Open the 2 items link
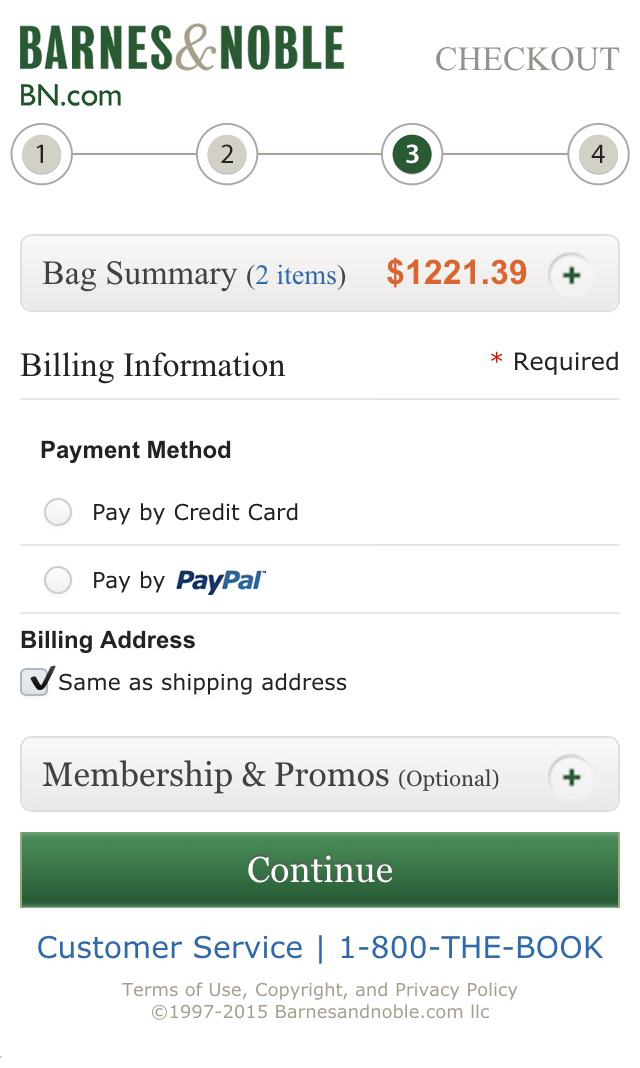 [296, 275]
